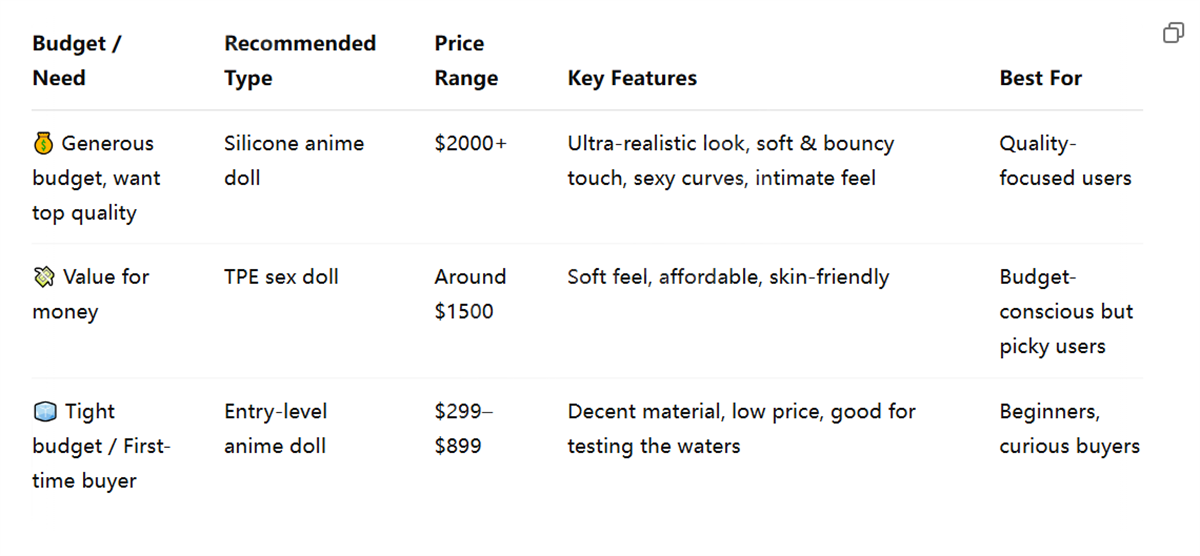This screenshot has height=556, width=1200.
Task: Click the copy table icon
Action: tap(1173, 34)
